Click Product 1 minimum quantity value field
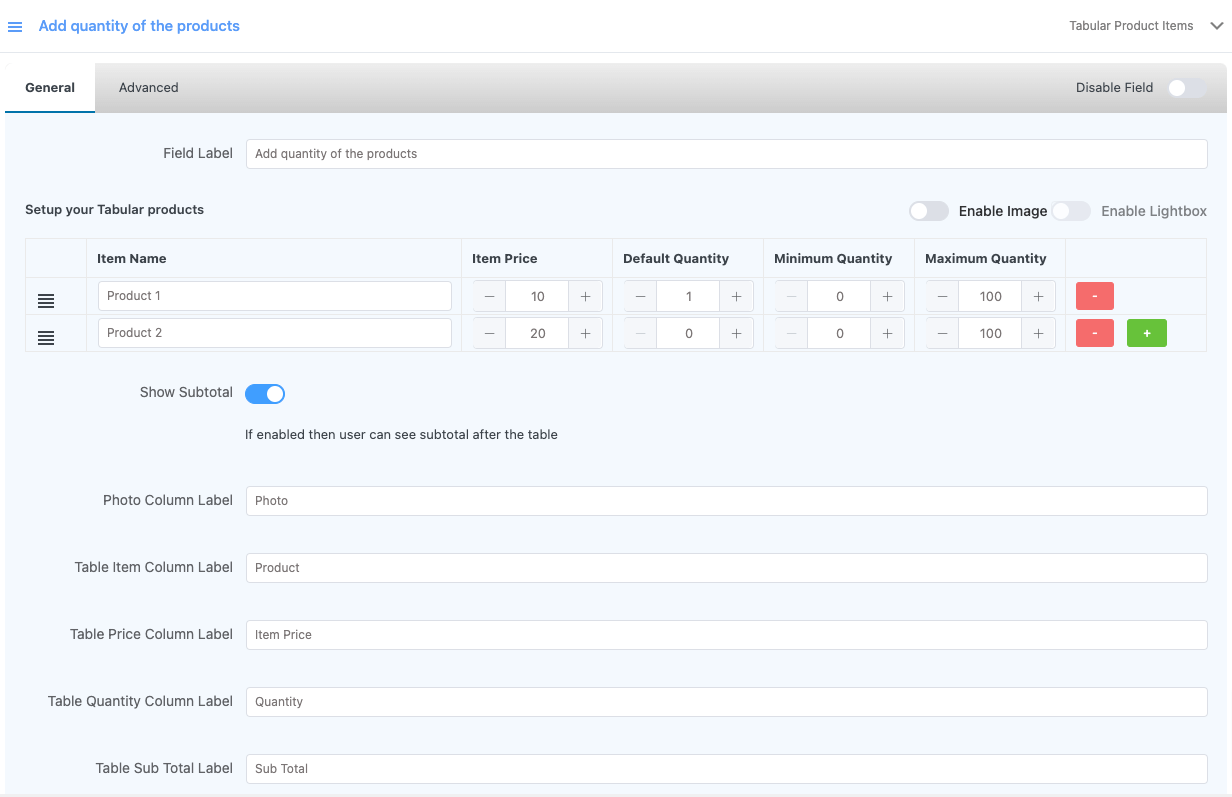1232x797 pixels. tap(839, 296)
